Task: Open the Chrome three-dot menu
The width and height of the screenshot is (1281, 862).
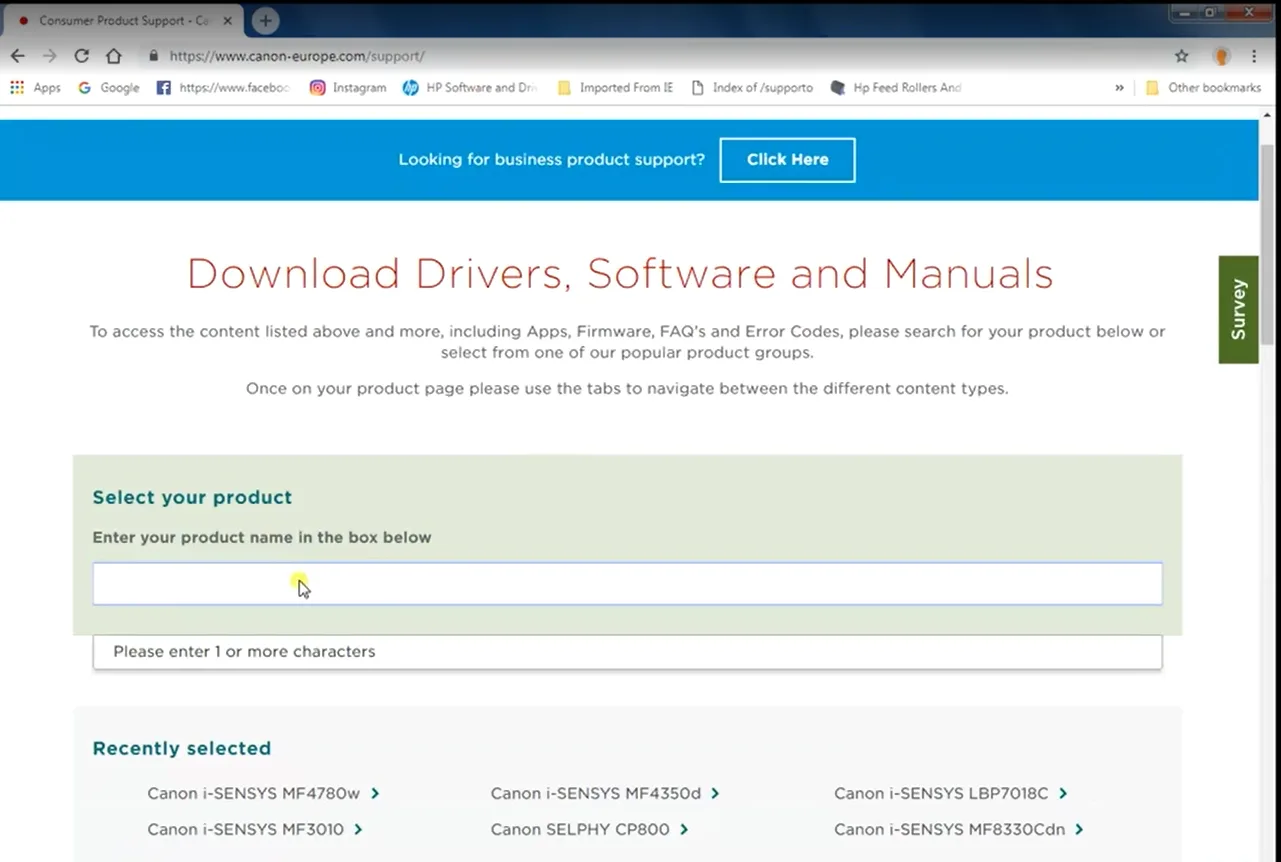Action: [1254, 56]
